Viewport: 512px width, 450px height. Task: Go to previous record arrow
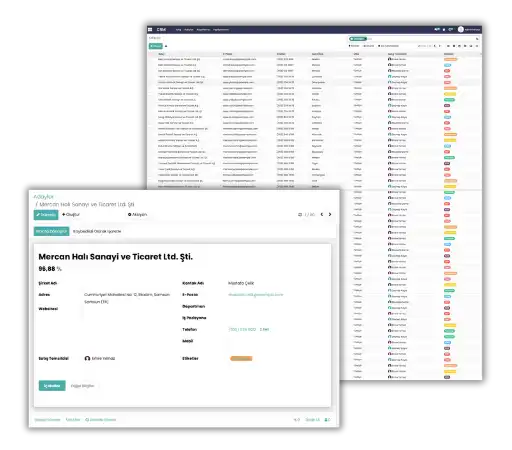[322, 214]
